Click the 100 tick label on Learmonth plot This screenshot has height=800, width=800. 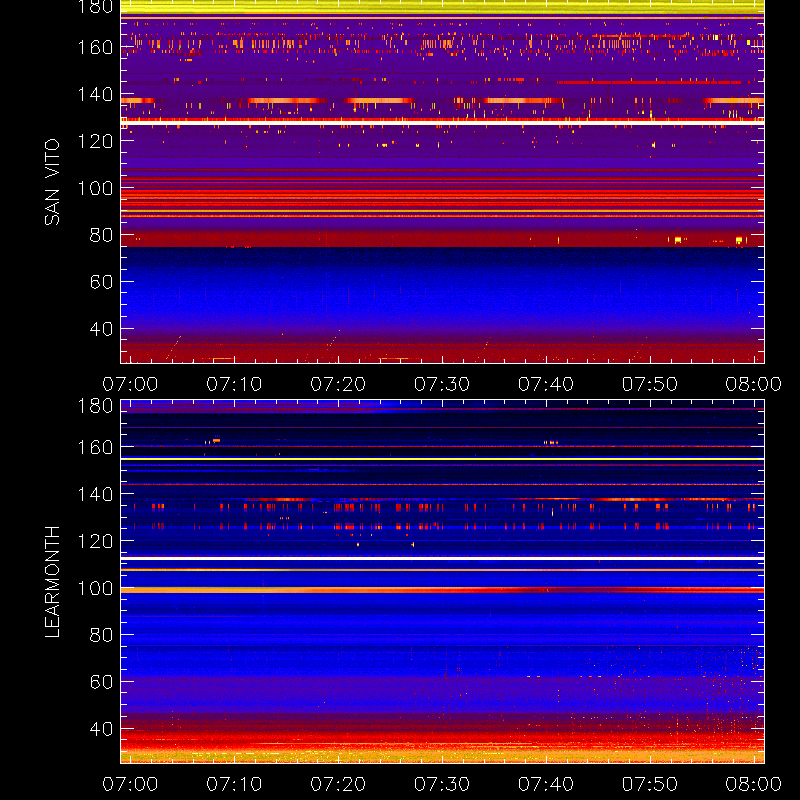95,588
